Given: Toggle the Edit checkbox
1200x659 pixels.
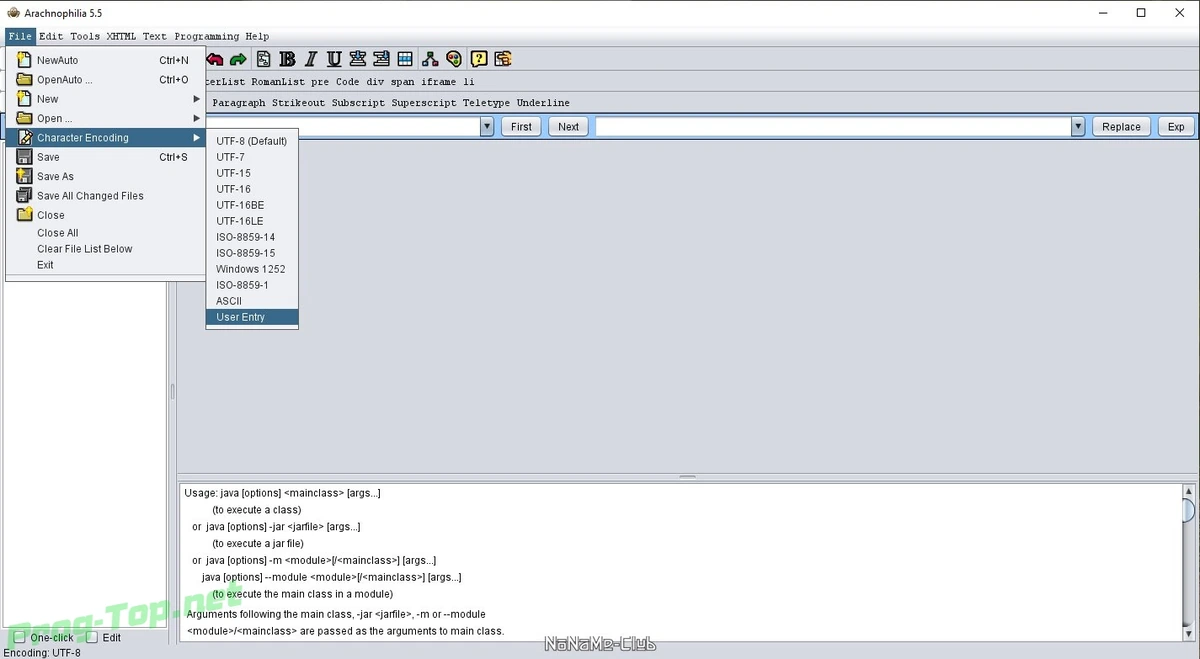Looking at the screenshot, I should pos(92,637).
